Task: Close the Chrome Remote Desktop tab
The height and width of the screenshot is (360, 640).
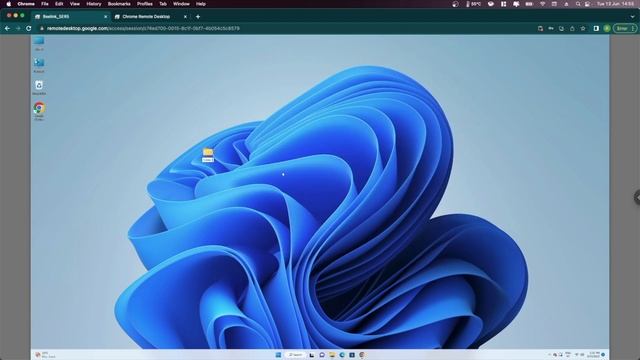Action: pos(185,17)
